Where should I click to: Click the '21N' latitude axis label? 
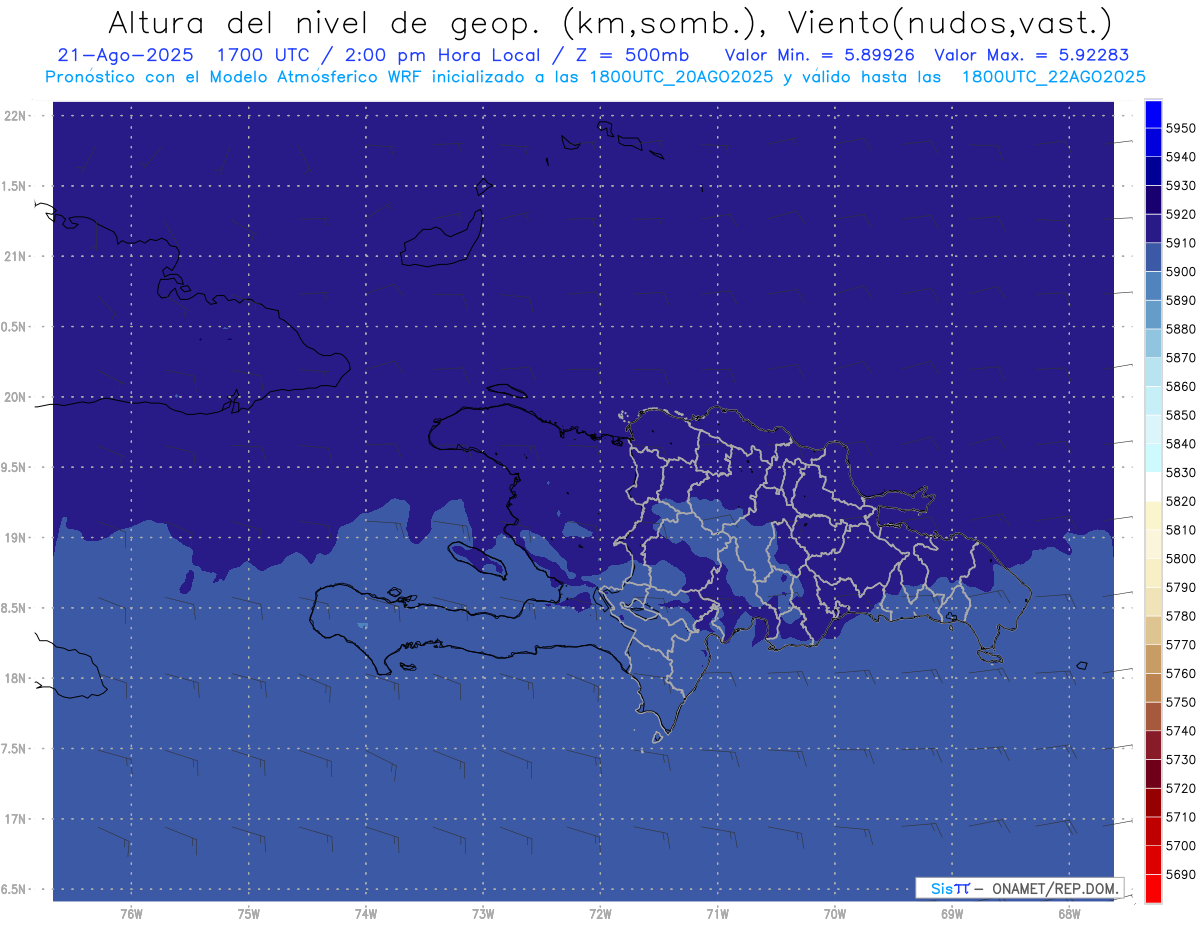(x=15, y=256)
